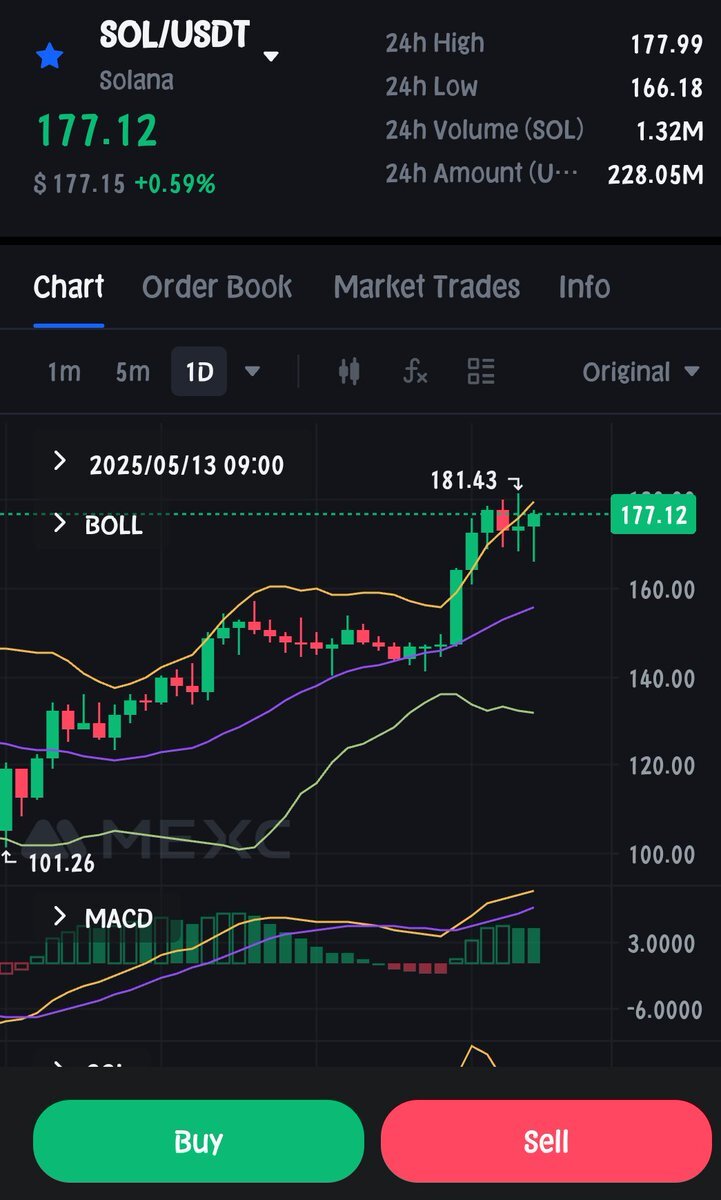This screenshot has height=1200, width=721.
Task: Tap the +0.59% change value
Action: pyautogui.click(x=175, y=184)
